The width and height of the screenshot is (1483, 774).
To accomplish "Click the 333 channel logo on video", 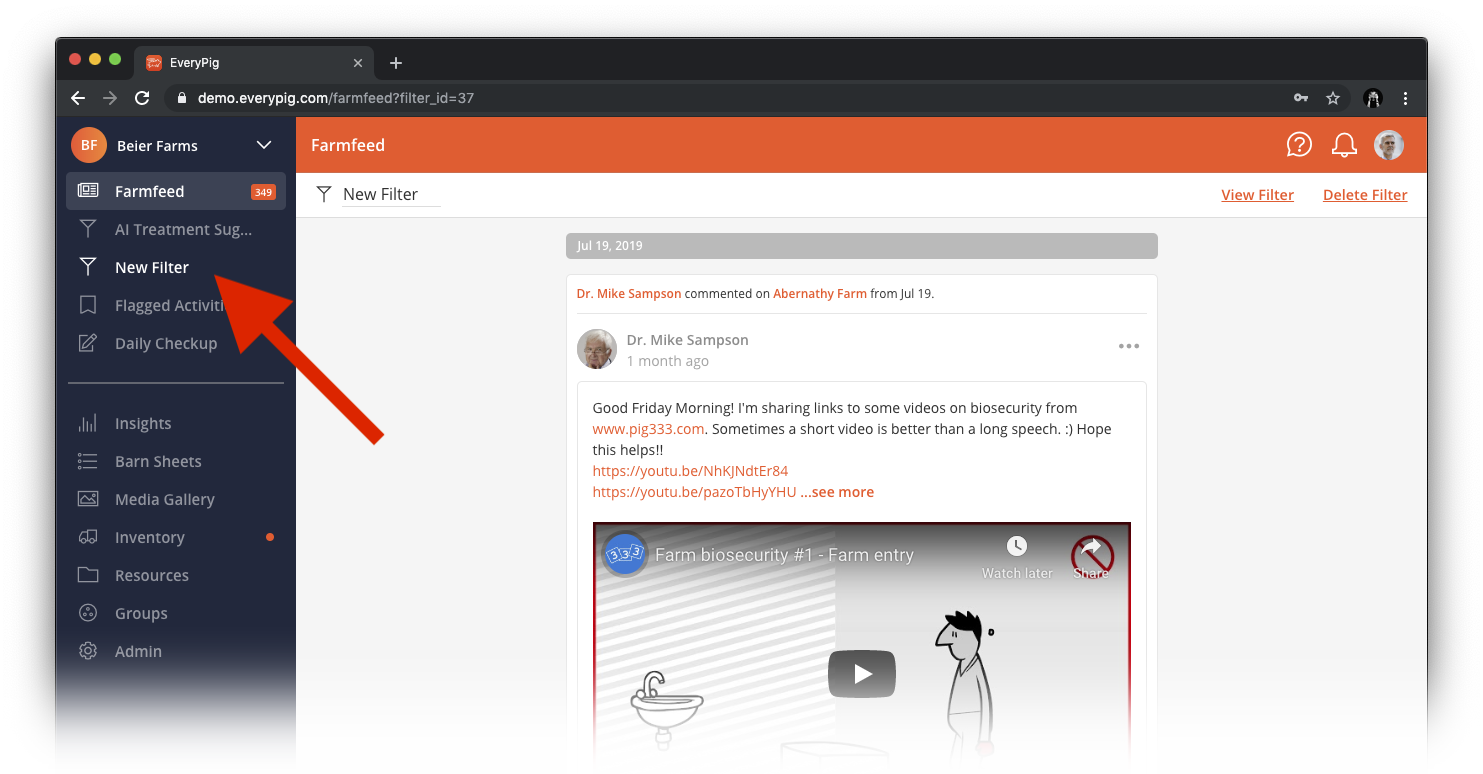I will point(625,554).
